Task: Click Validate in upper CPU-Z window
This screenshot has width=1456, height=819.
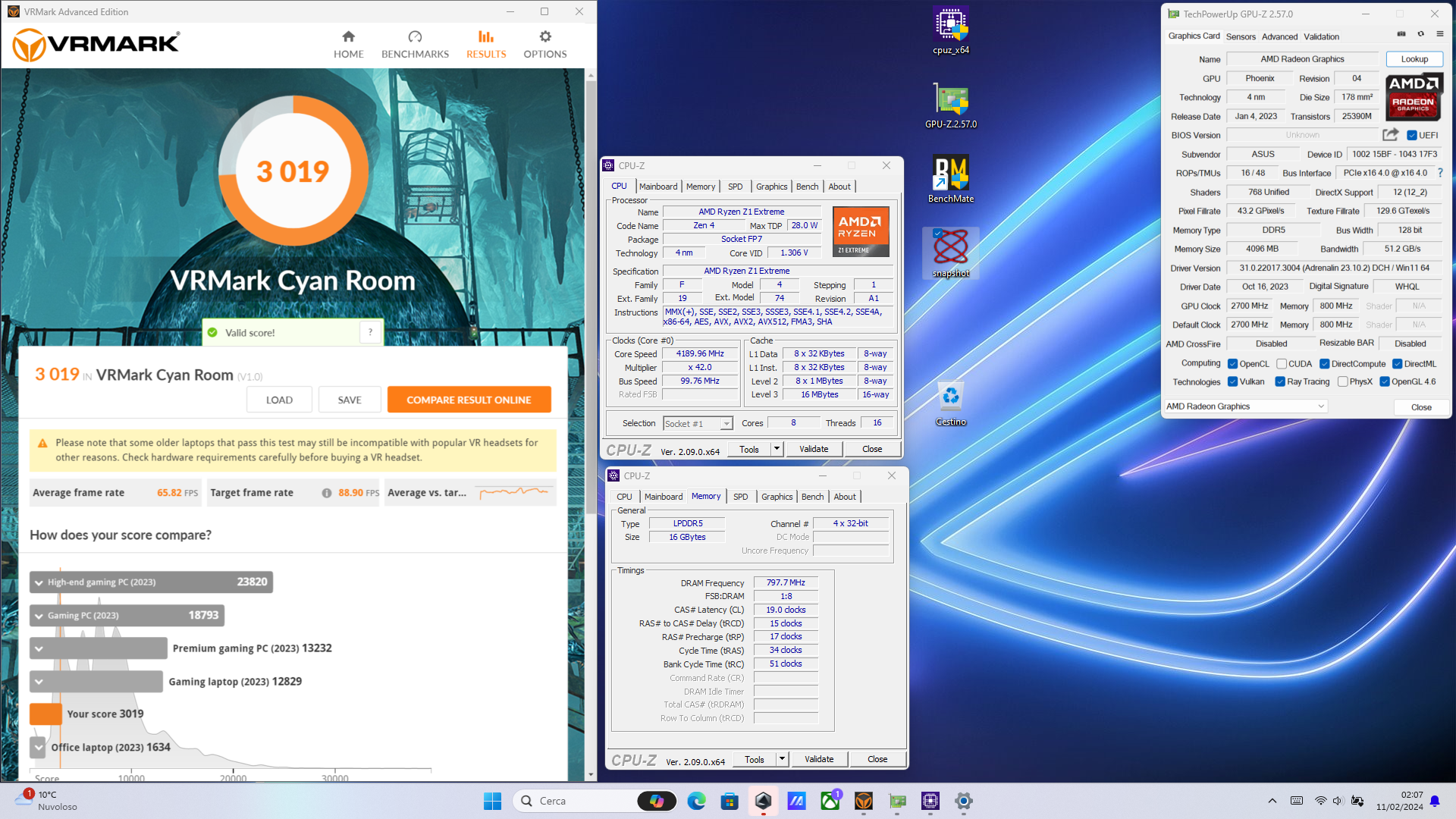Action: (814, 449)
